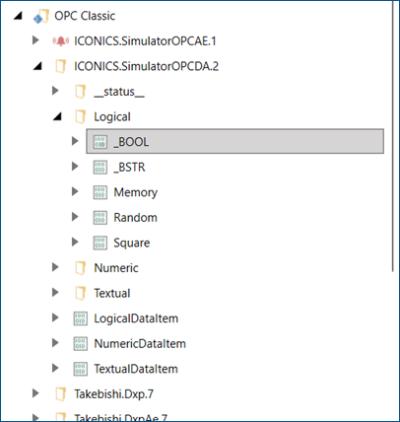Viewport: 400px width, 422px height.
Task: Expand the Takebishi.Dxp.7 node
Action: click(x=35, y=393)
